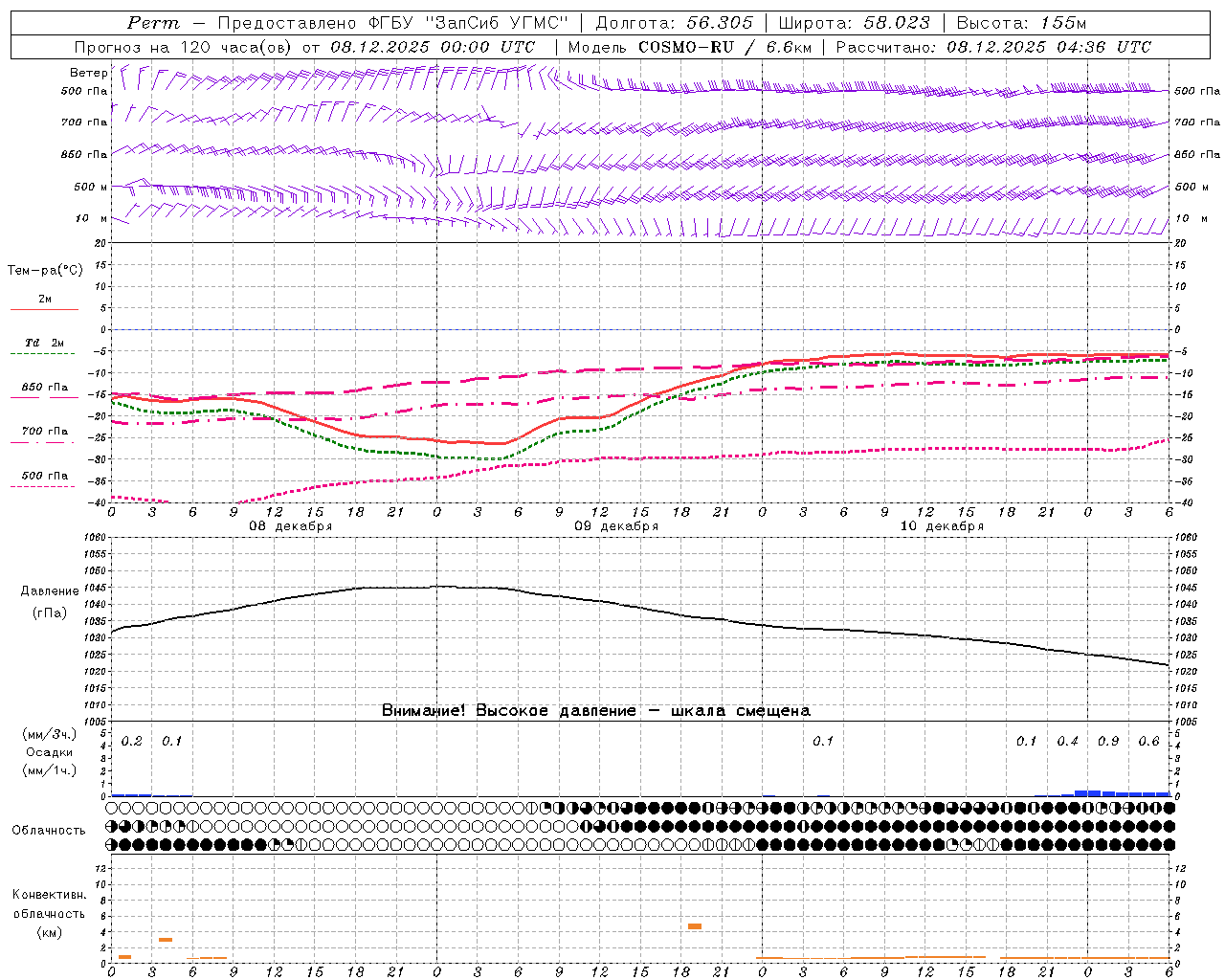Click the "0.4" precipitation value
The width and height of the screenshot is (1225, 980).
1068,742
